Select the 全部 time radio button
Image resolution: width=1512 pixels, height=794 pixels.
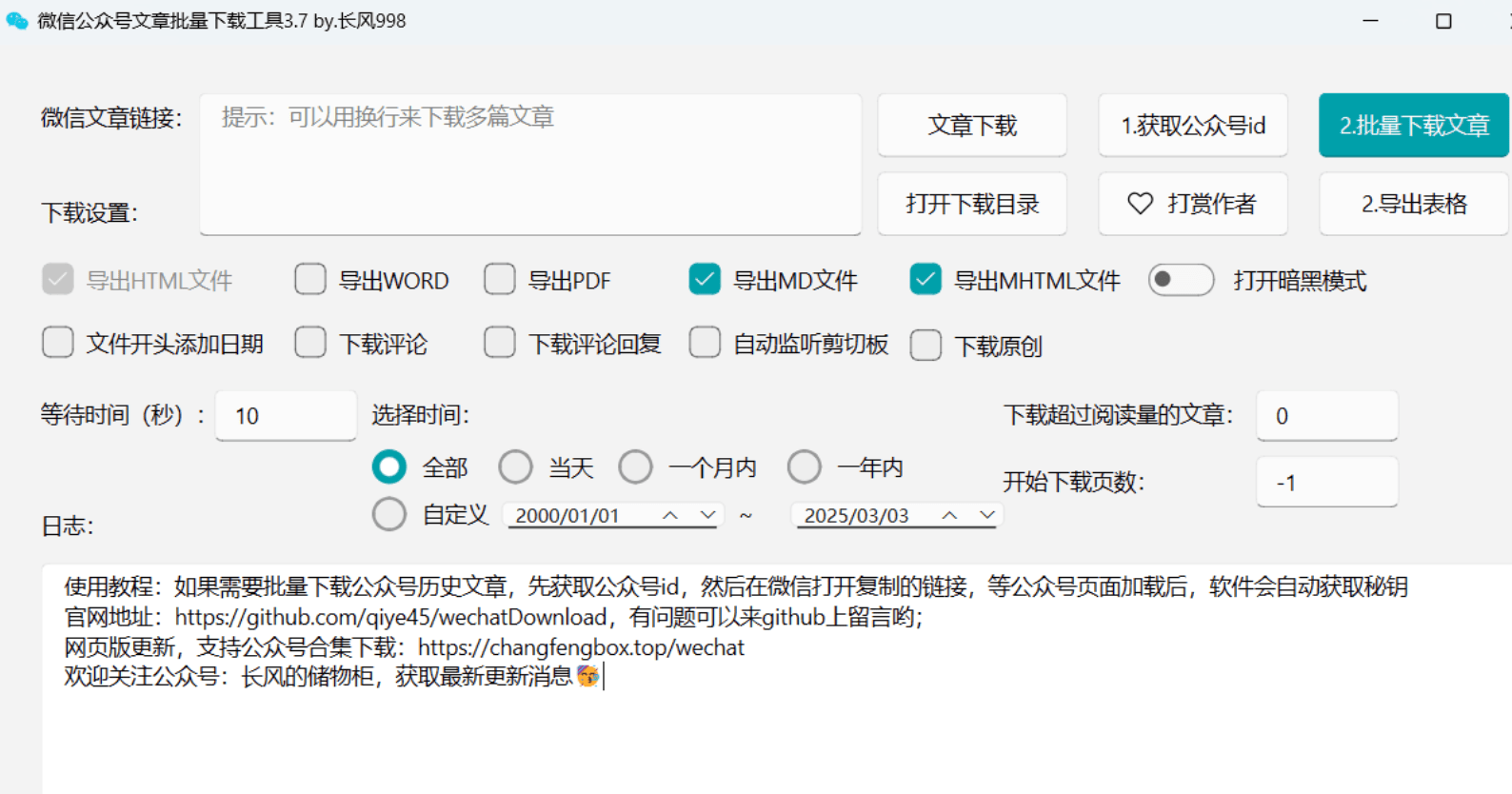[x=388, y=466]
